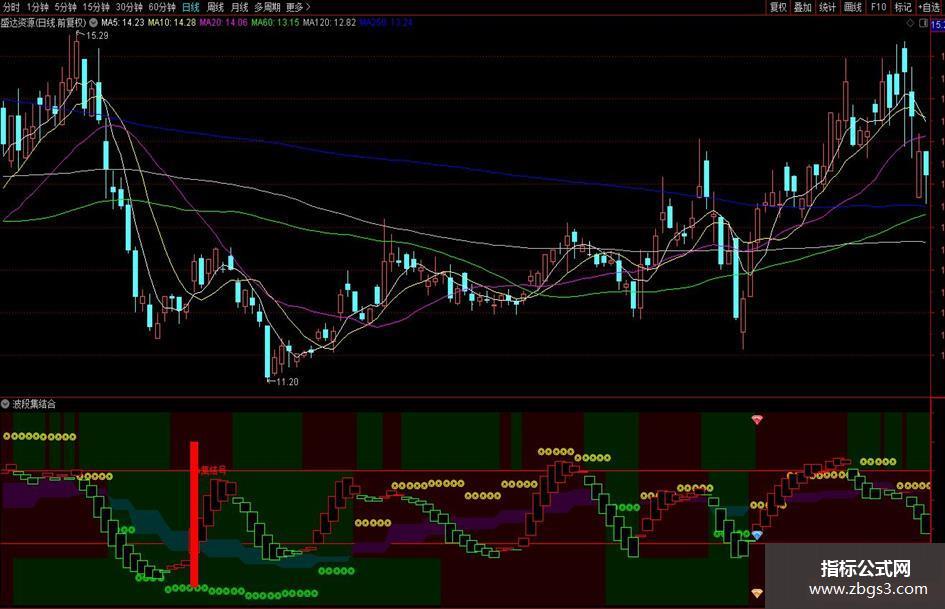This screenshot has width=945, height=609.
Task: Open the 复权 adjustment option
Action: tap(778, 7)
